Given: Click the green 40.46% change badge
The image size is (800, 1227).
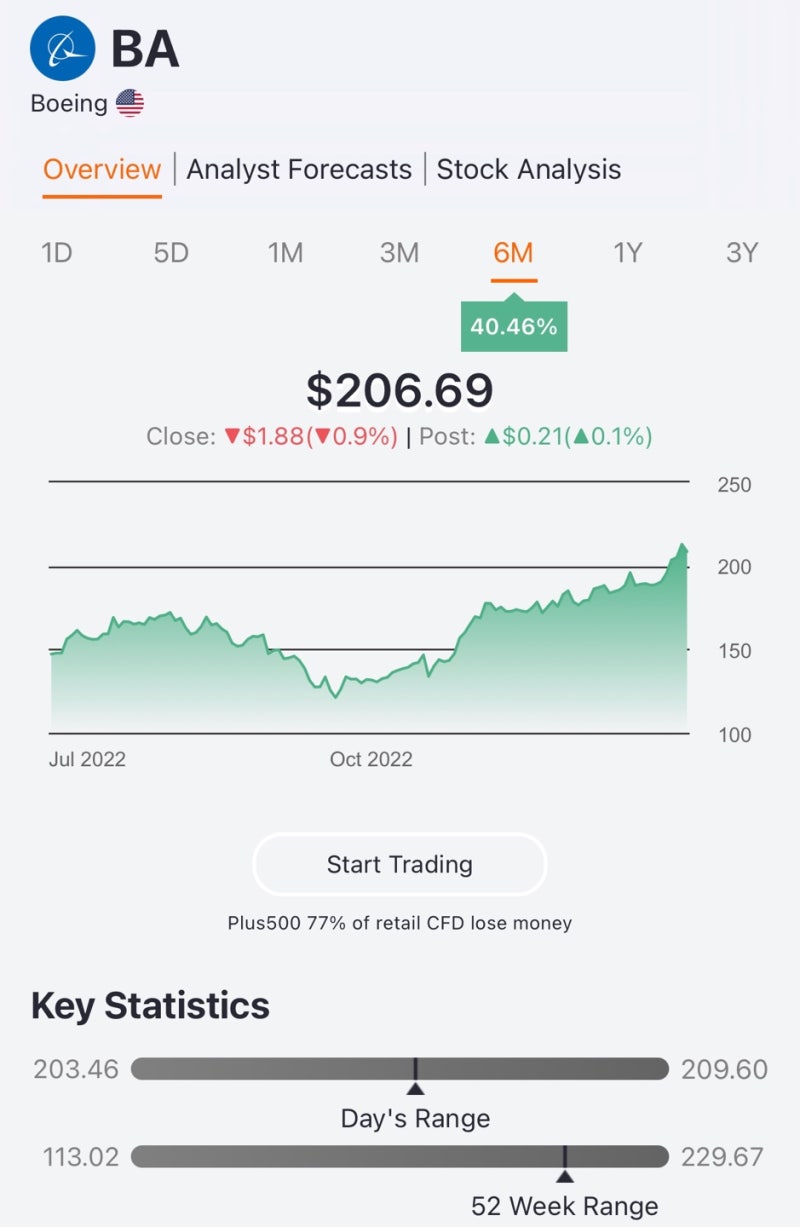Looking at the screenshot, I should pos(514,327).
